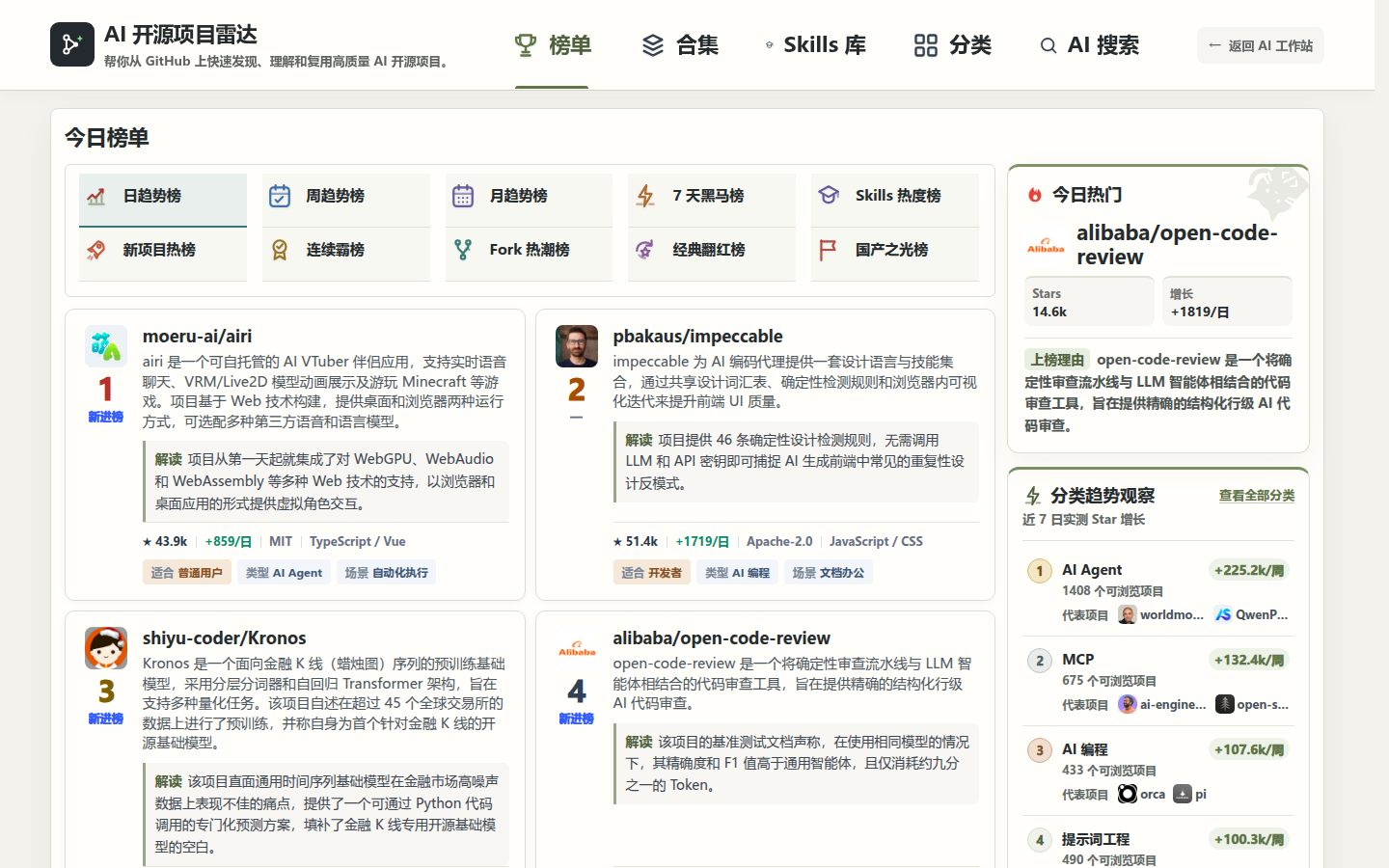Open the moeru-ai/airi project title
The height and width of the screenshot is (868, 1389).
point(197,336)
